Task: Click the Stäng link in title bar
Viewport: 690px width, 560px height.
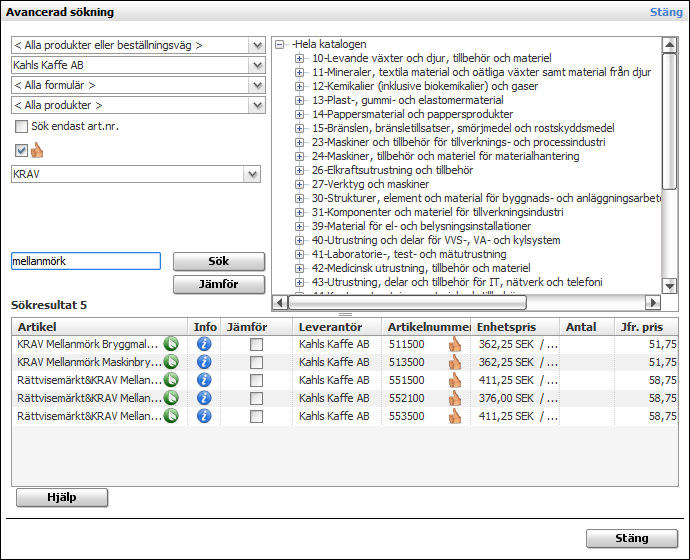Action: 666,12
